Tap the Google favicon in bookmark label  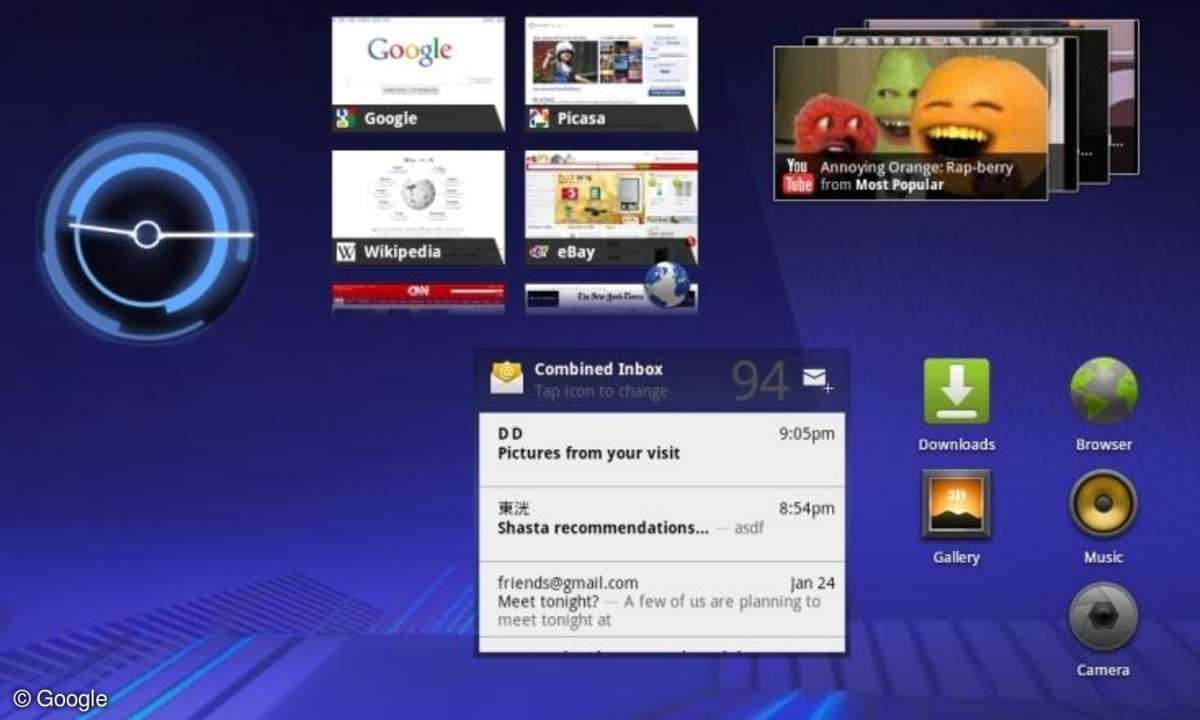coord(346,119)
